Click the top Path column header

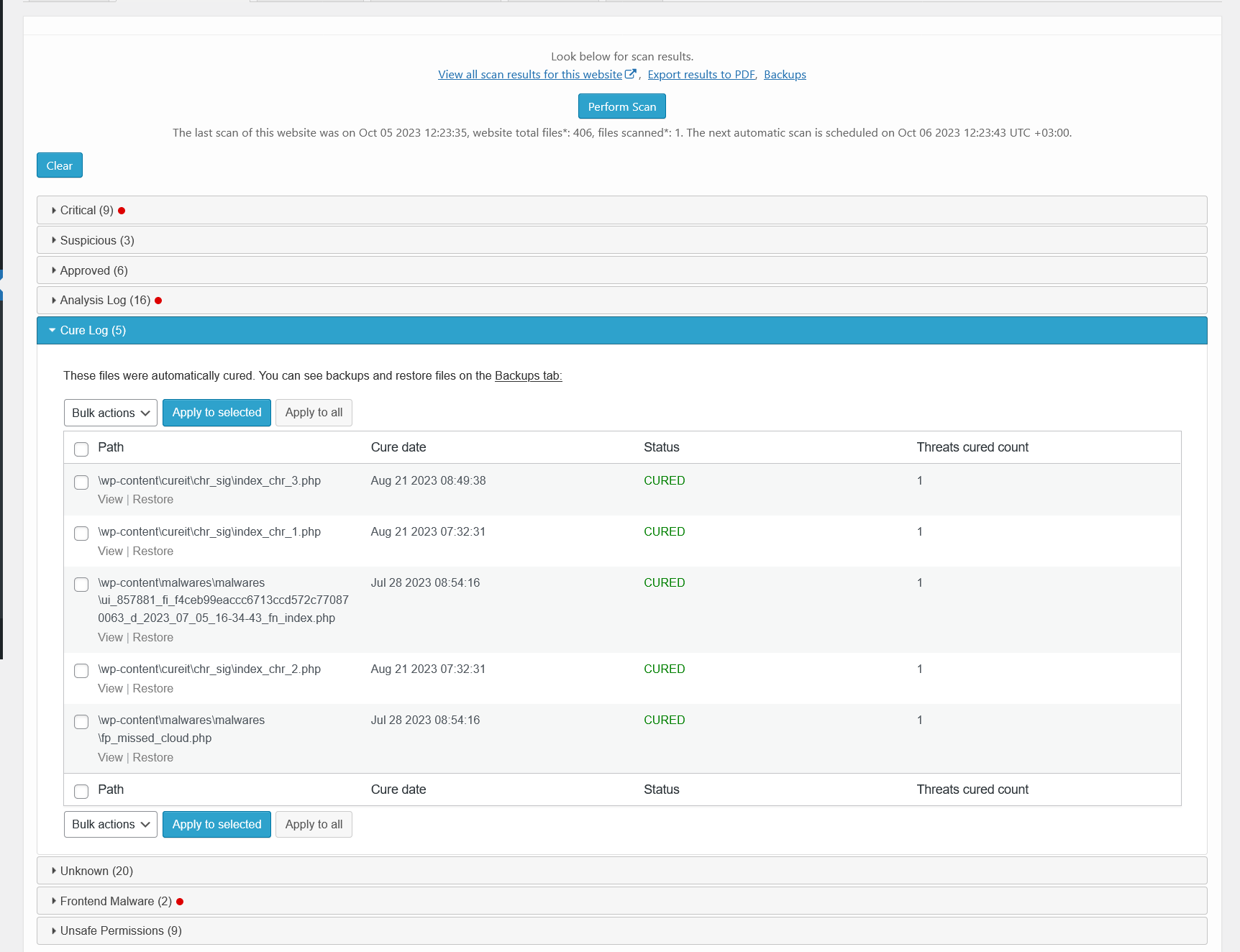tap(111, 447)
